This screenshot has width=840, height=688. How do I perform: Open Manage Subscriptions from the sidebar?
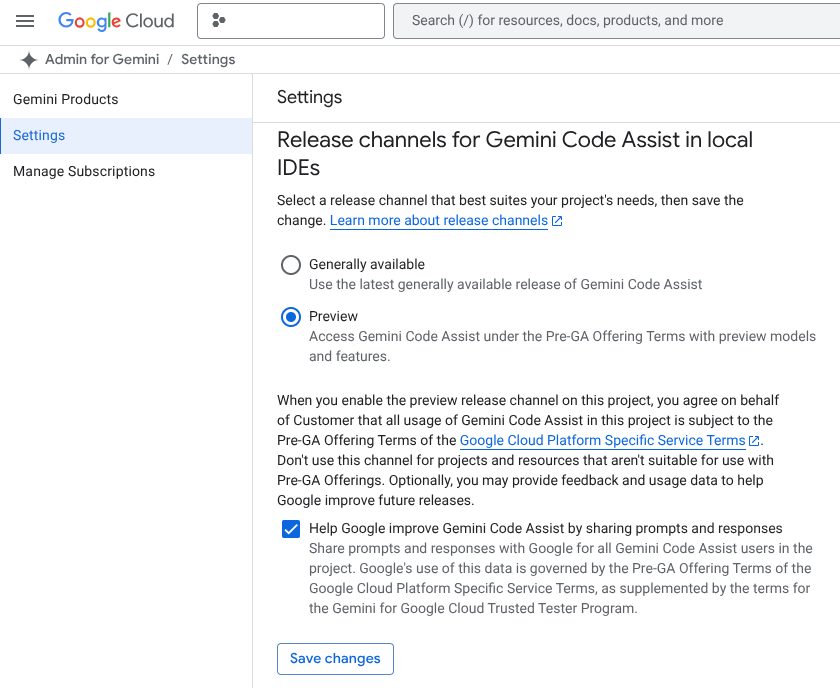tap(83, 171)
